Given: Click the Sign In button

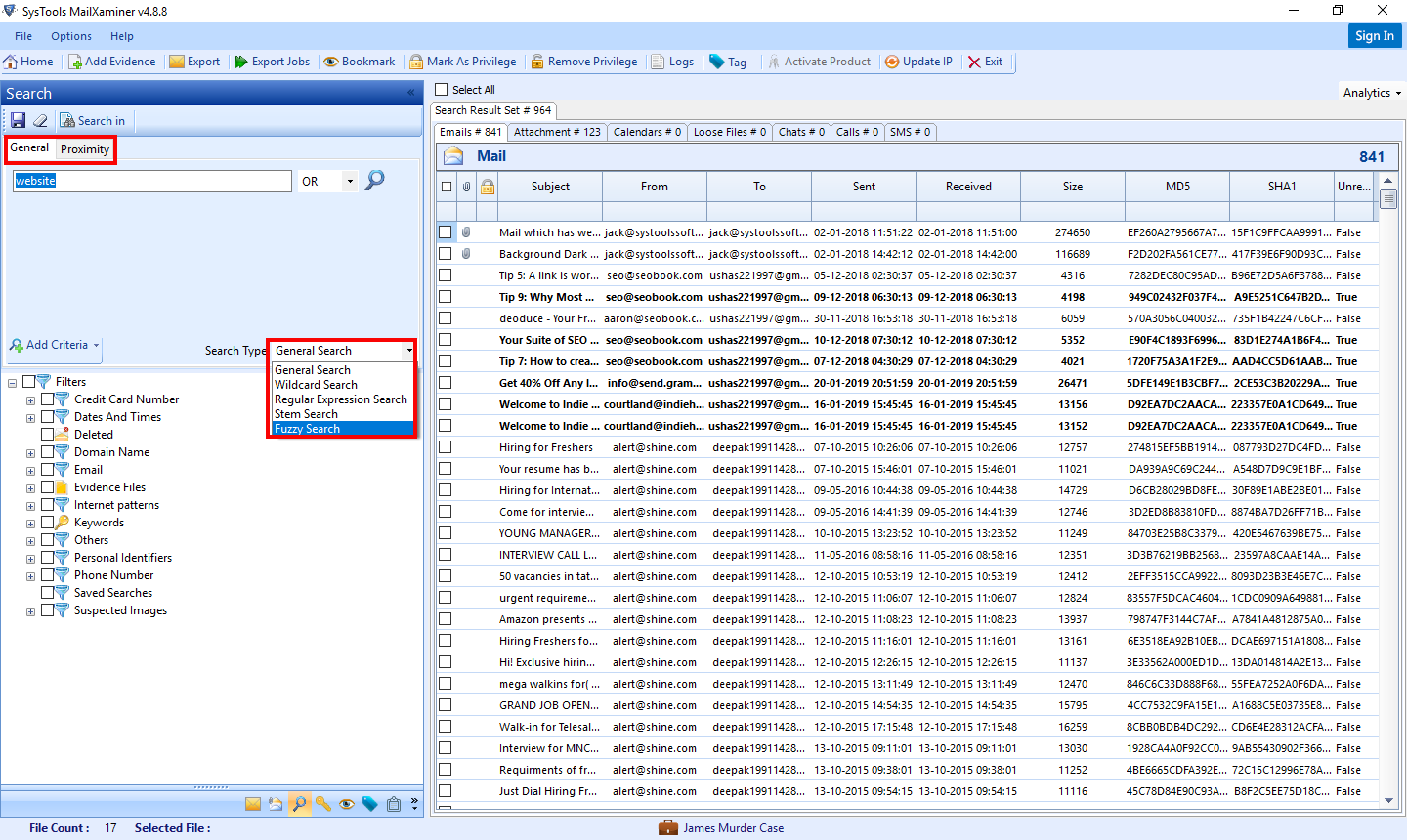Looking at the screenshot, I should coord(1375,35).
